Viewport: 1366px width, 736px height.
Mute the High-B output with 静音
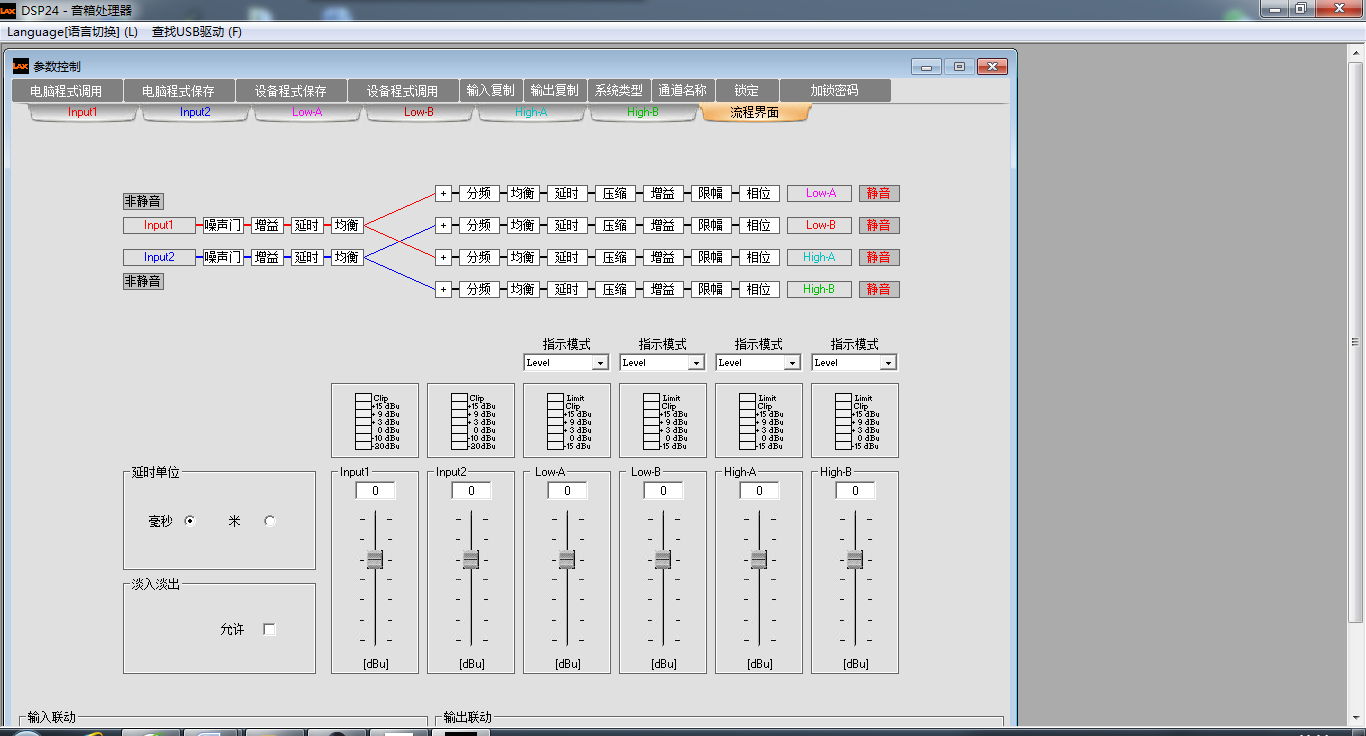coord(879,289)
